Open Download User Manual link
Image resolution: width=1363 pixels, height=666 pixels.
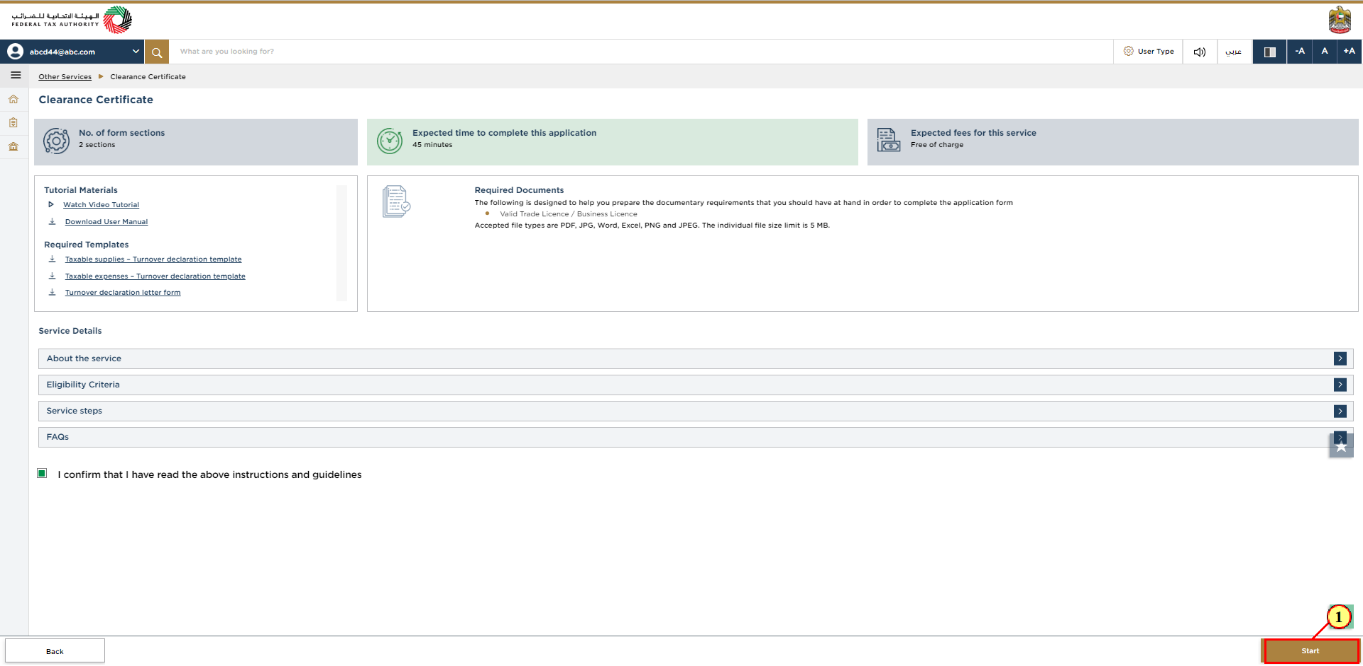(x=106, y=221)
